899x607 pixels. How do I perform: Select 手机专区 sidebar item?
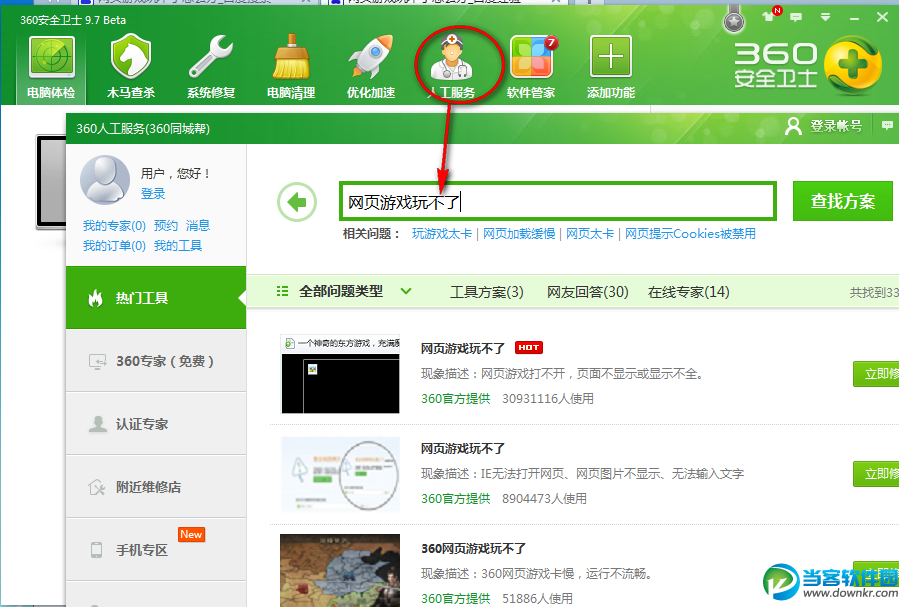(156, 550)
